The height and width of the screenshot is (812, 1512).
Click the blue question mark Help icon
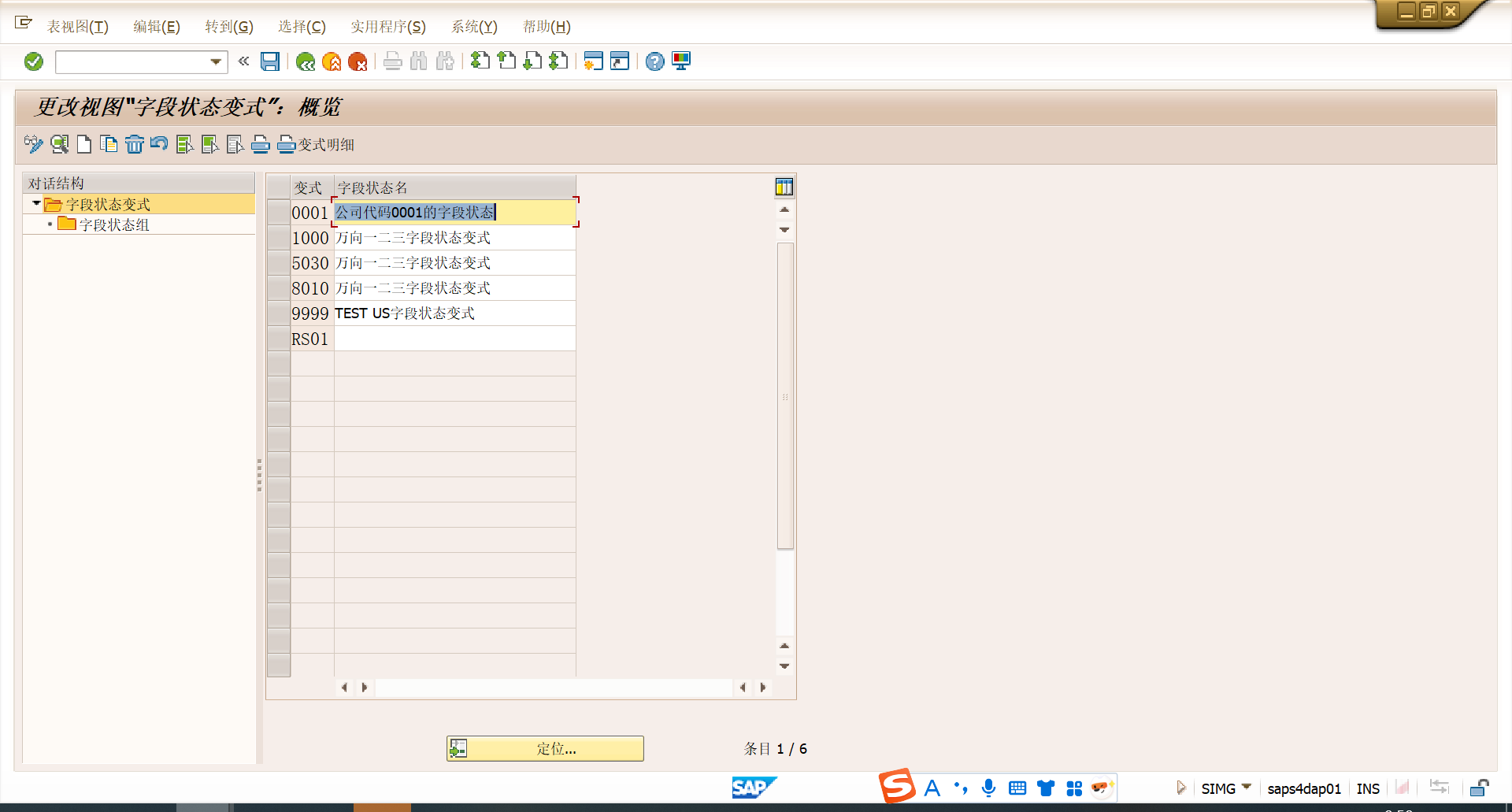(654, 61)
